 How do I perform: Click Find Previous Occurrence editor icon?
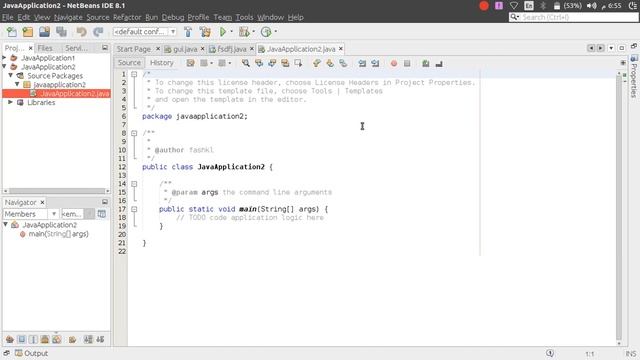pyautogui.click(x=259, y=63)
